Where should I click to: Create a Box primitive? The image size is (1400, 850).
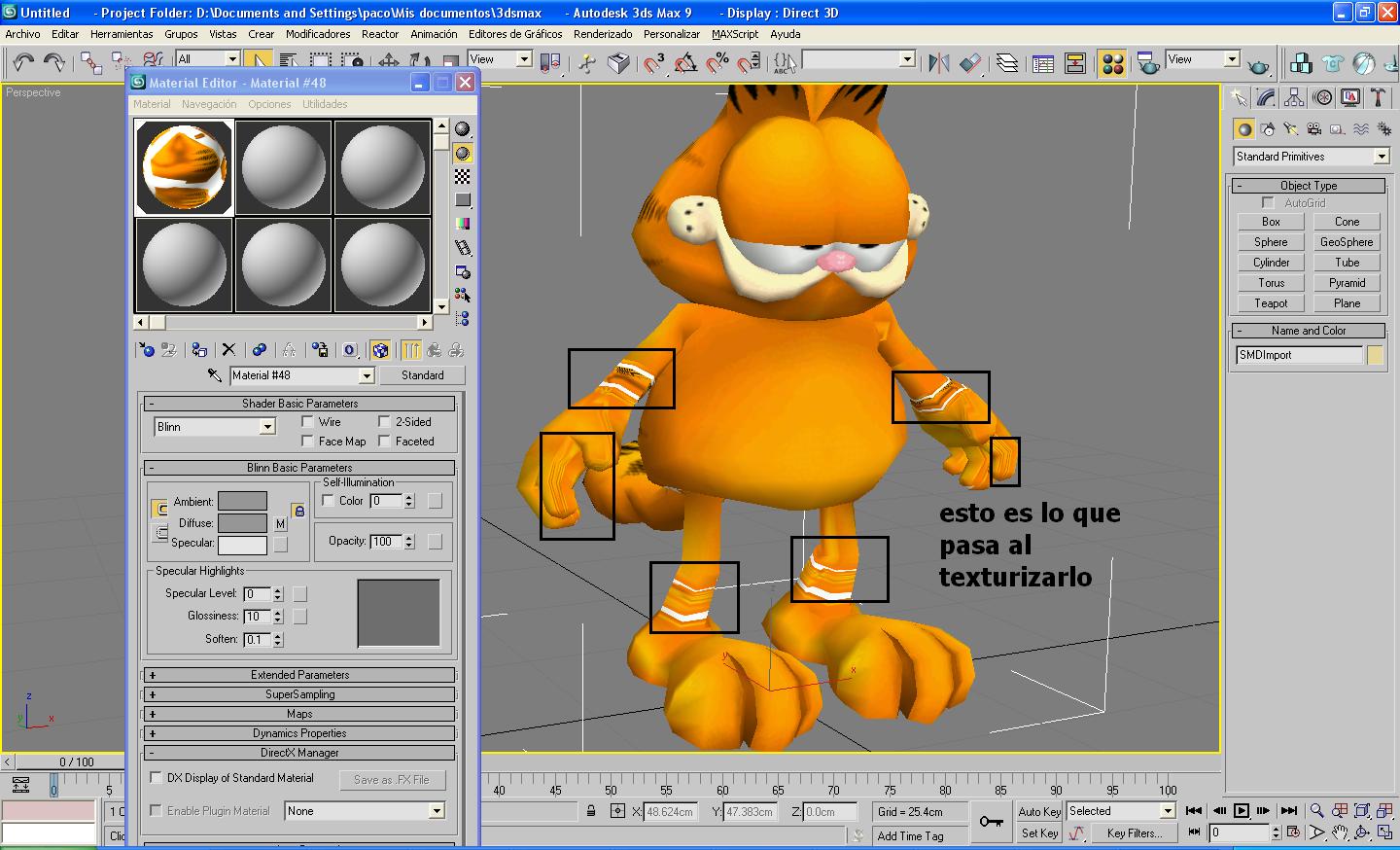pyautogui.click(x=1271, y=222)
